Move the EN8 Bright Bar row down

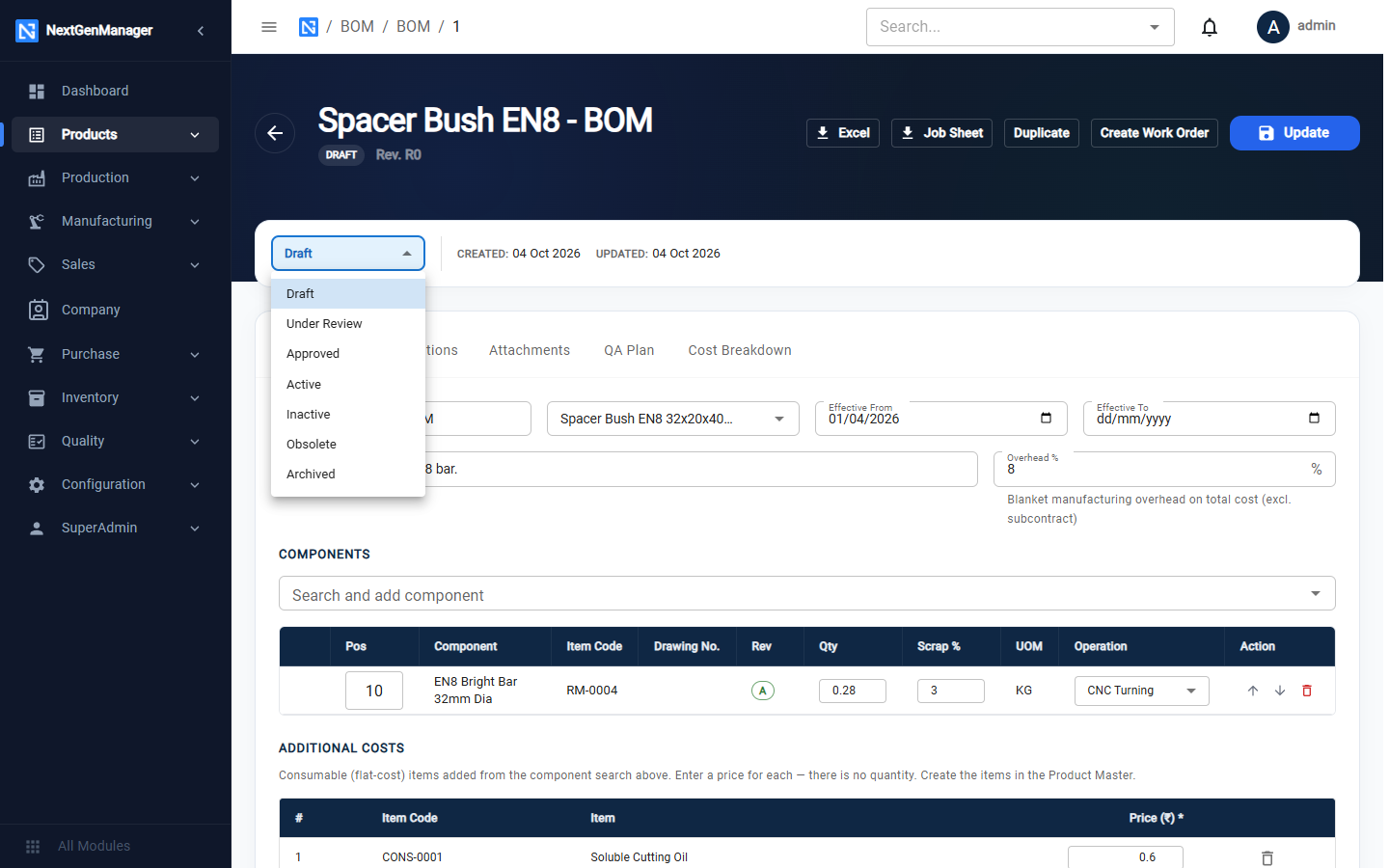coord(1280,691)
